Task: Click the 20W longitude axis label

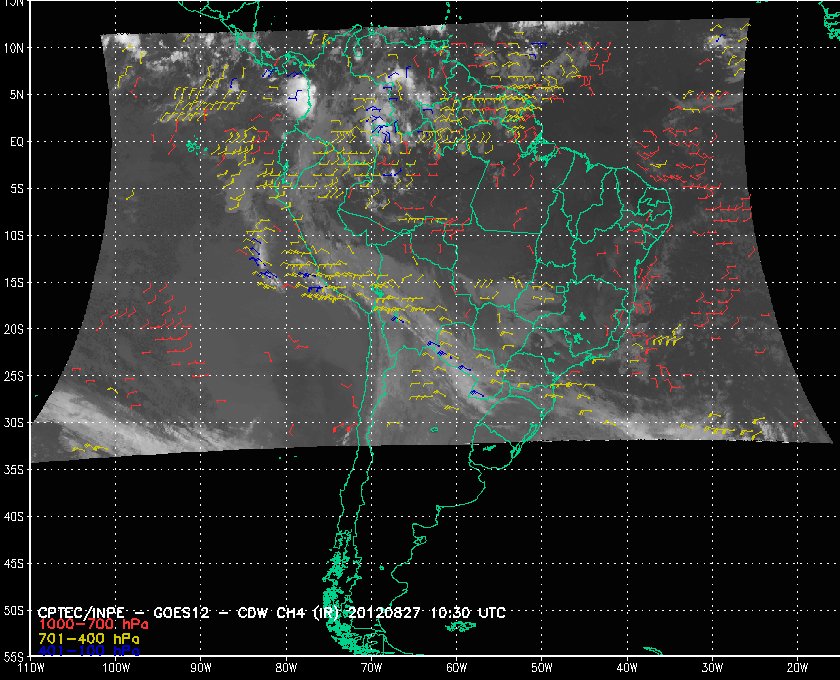Action: [796, 668]
